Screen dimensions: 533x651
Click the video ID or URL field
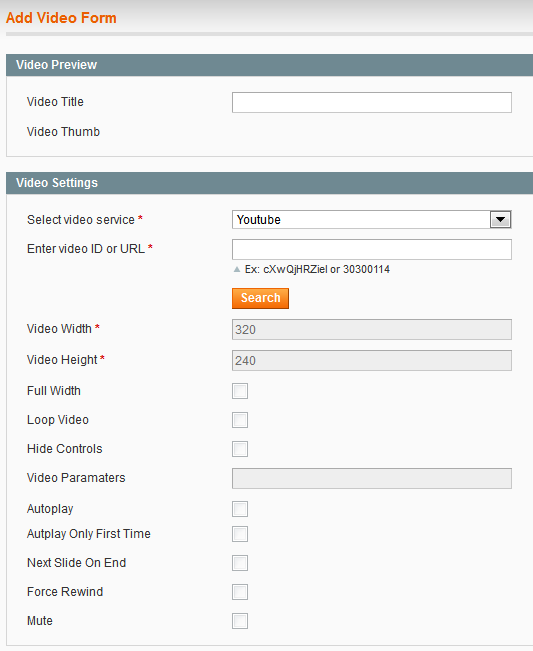372,250
